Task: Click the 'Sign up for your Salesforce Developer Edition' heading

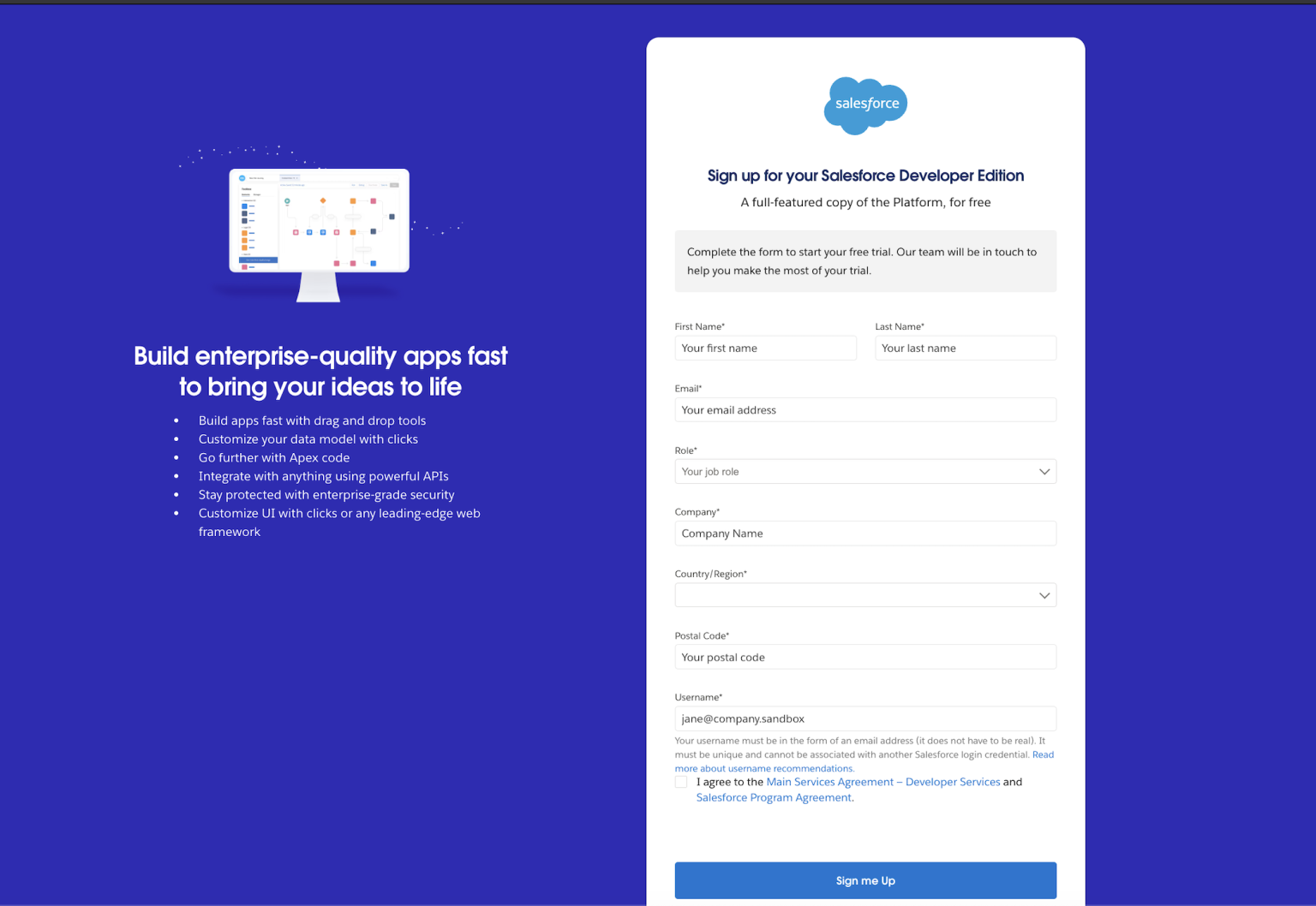Action: (x=865, y=176)
